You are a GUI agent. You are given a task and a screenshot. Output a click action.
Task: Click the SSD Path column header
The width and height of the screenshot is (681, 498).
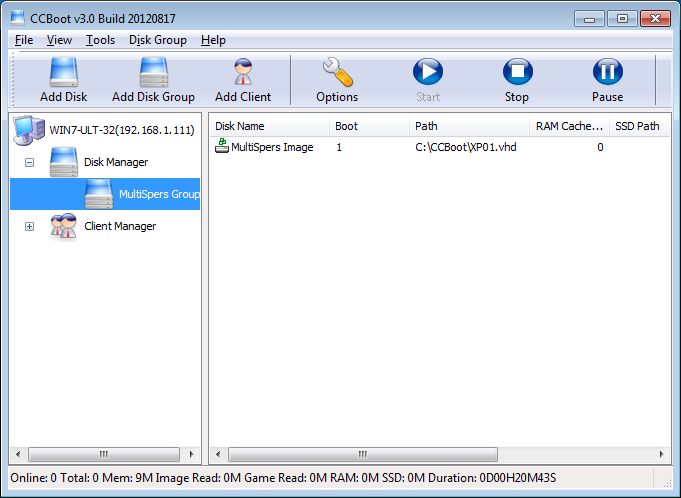[x=639, y=126]
